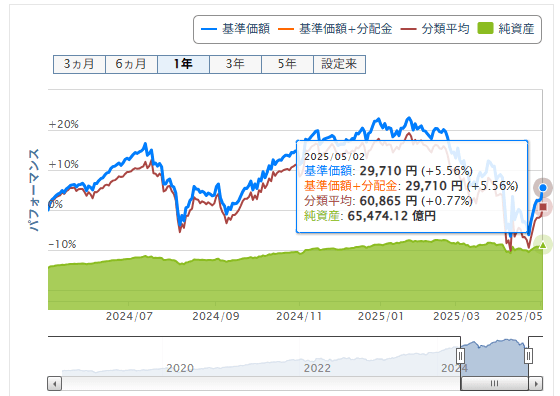Click the tooltip 純資産 value 65,474.12 億円
Screen dimensions: 560x396
coord(392,216)
